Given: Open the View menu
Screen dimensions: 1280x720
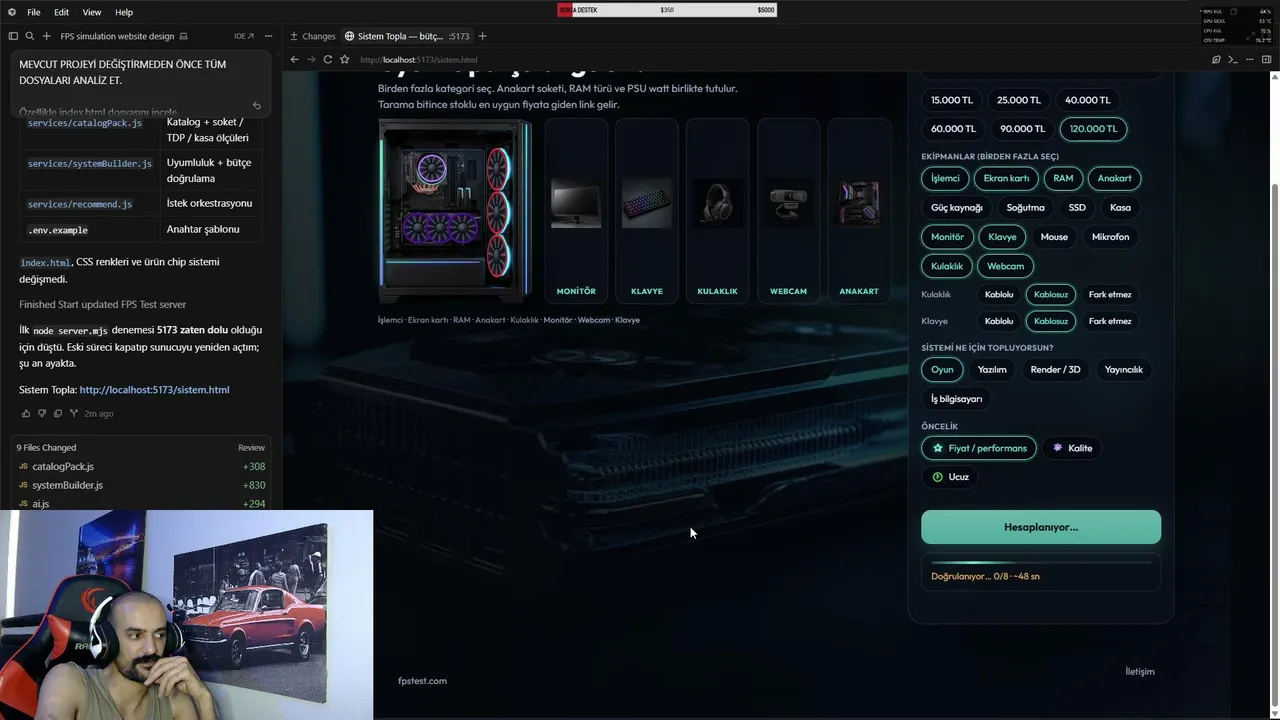Looking at the screenshot, I should [92, 12].
